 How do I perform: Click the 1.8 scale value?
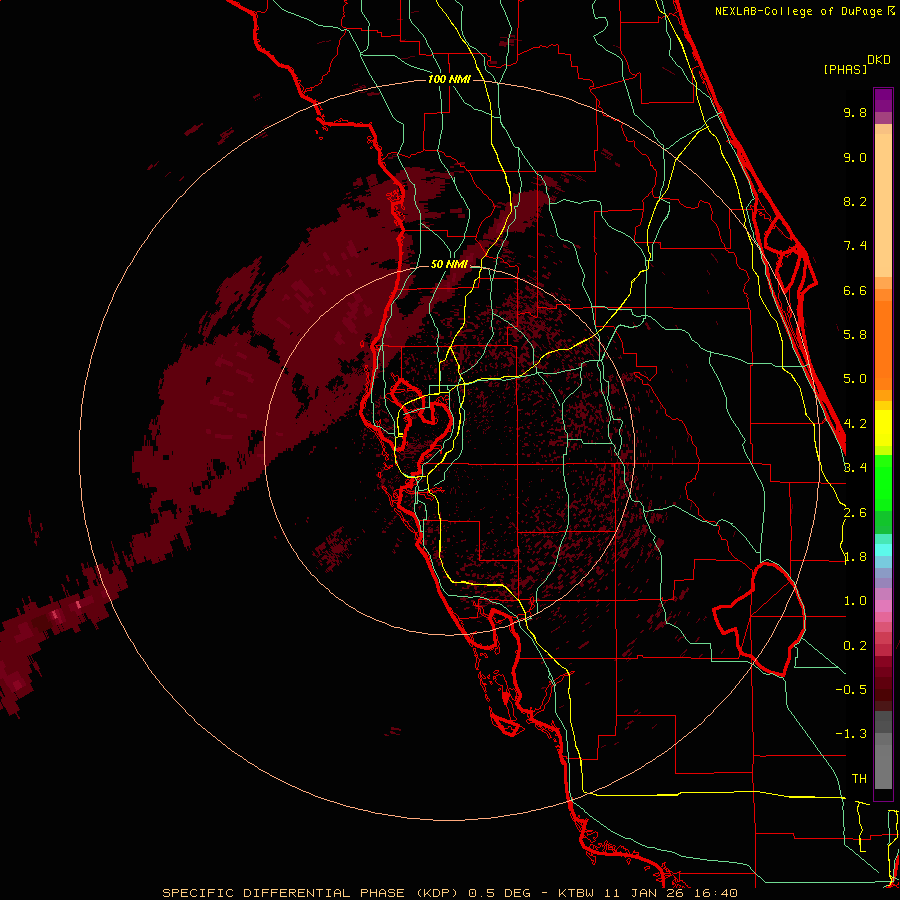point(855,557)
